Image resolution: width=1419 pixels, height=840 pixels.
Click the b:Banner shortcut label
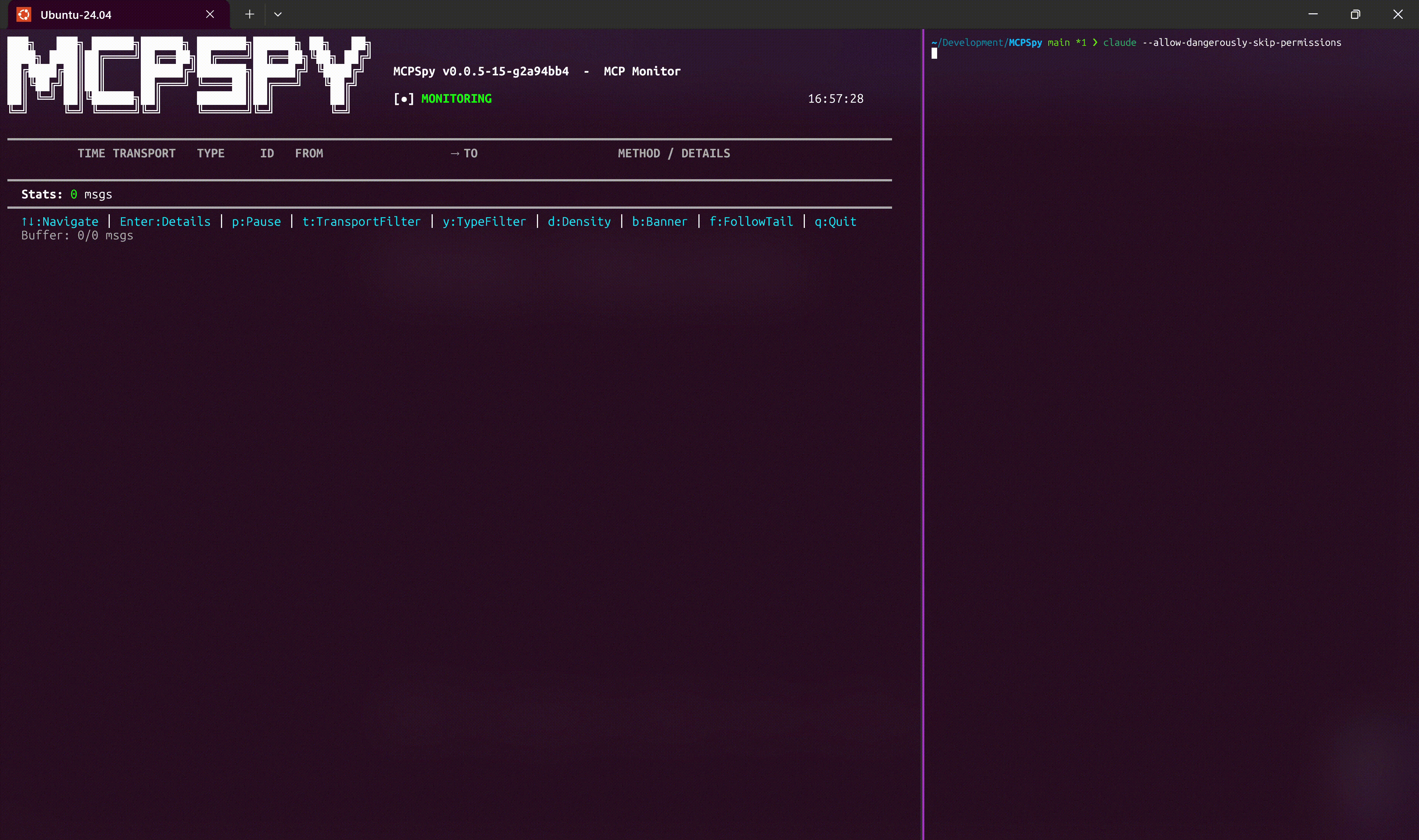[x=660, y=222]
